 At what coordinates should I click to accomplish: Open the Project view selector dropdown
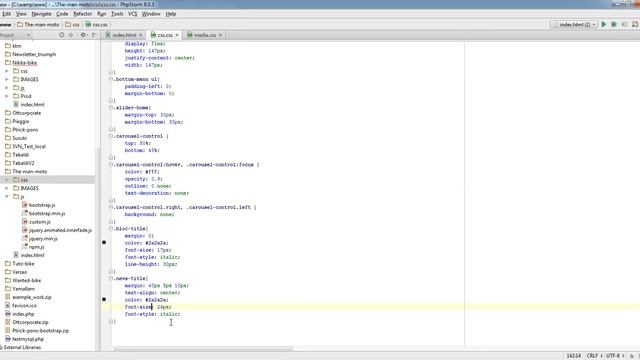pos(29,35)
